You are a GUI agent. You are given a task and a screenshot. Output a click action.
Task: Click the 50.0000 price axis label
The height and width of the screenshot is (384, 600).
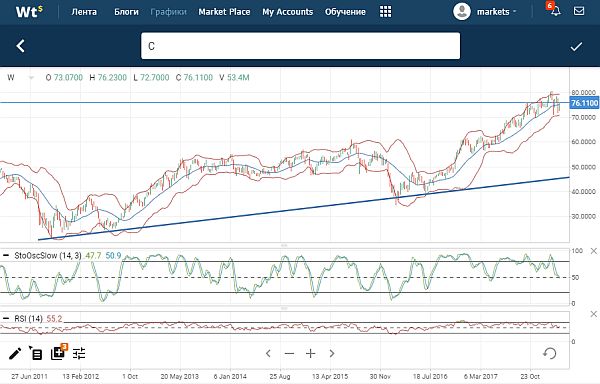pyautogui.click(x=584, y=167)
